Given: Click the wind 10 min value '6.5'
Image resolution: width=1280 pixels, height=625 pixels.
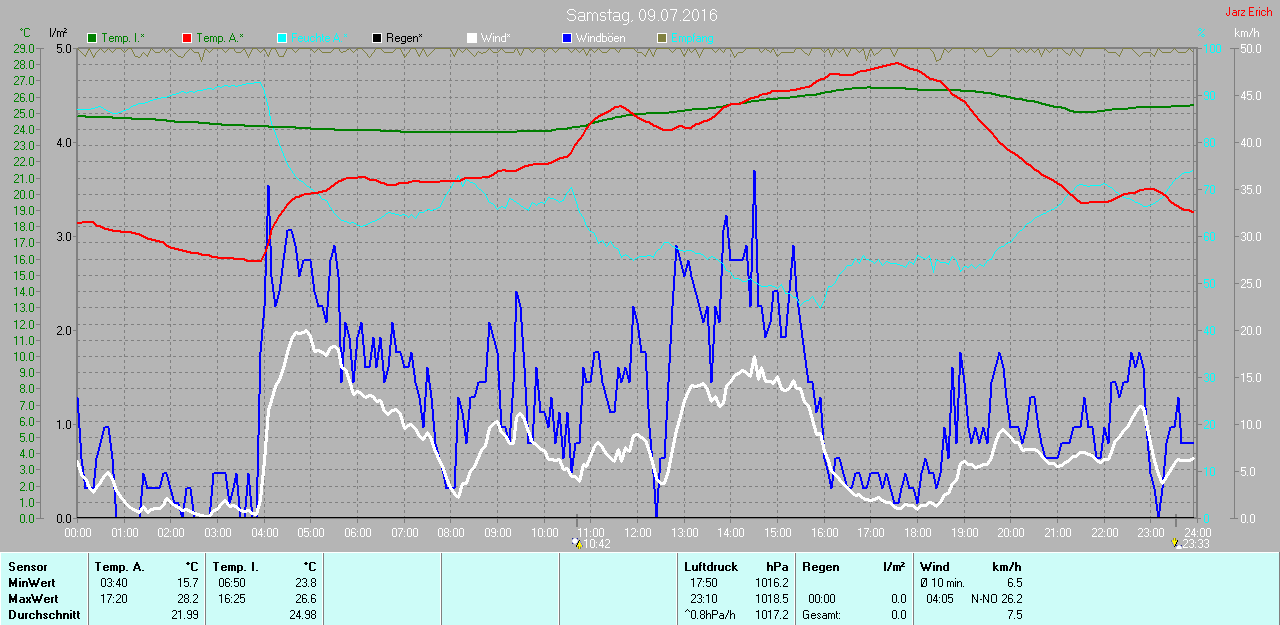Looking at the screenshot, I should point(1014,583).
